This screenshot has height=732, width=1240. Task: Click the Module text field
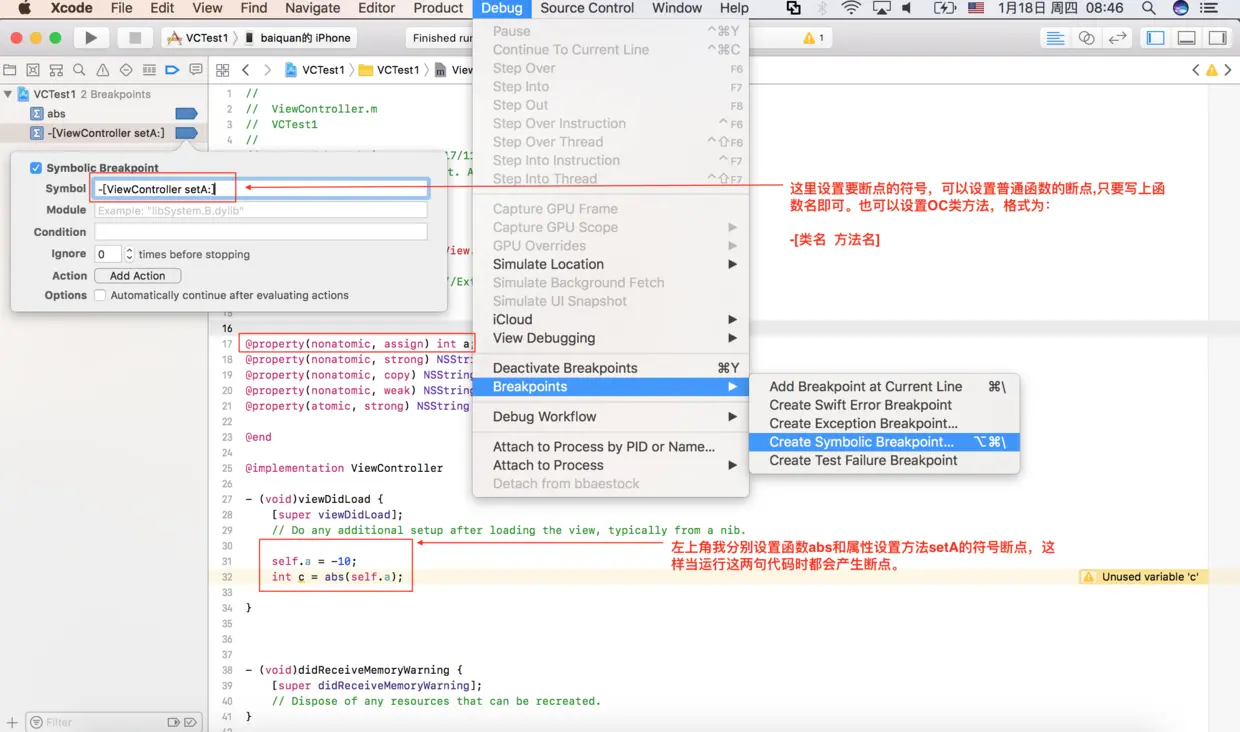coord(261,210)
